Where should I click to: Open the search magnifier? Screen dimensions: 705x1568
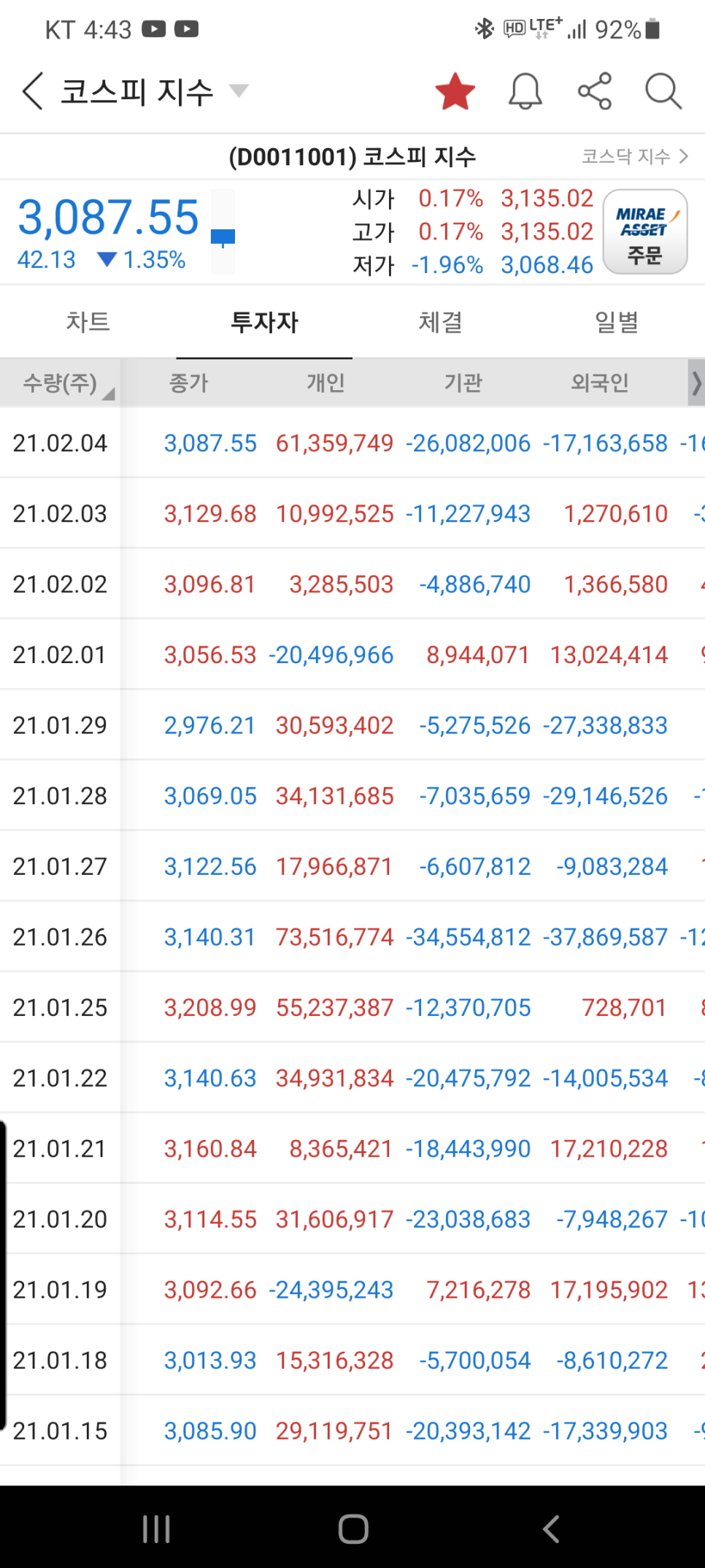[663, 92]
